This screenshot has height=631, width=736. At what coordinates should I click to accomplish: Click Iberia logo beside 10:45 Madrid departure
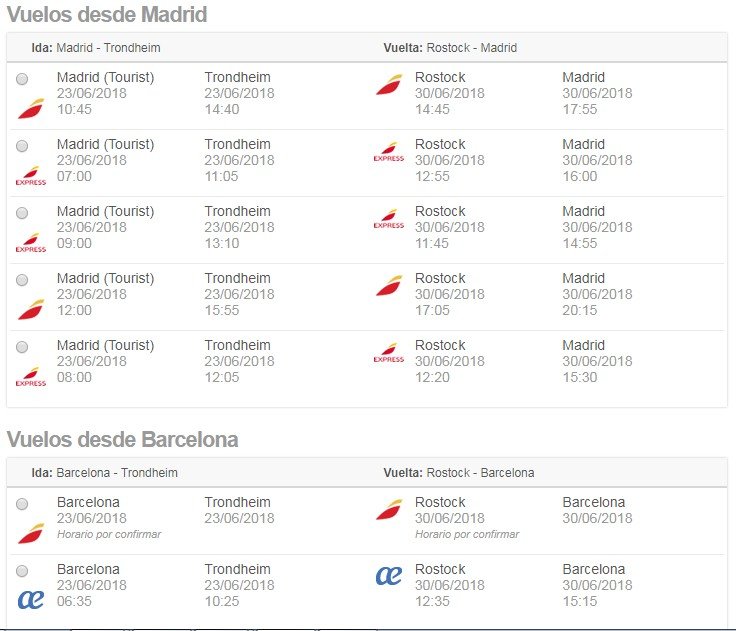click(31, 108)
